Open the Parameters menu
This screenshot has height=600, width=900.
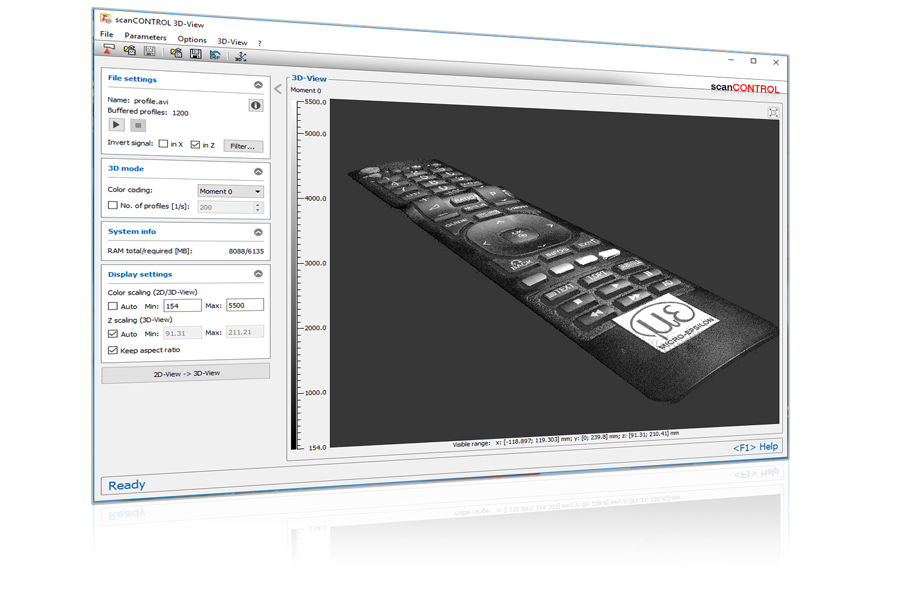coord(145,37)
